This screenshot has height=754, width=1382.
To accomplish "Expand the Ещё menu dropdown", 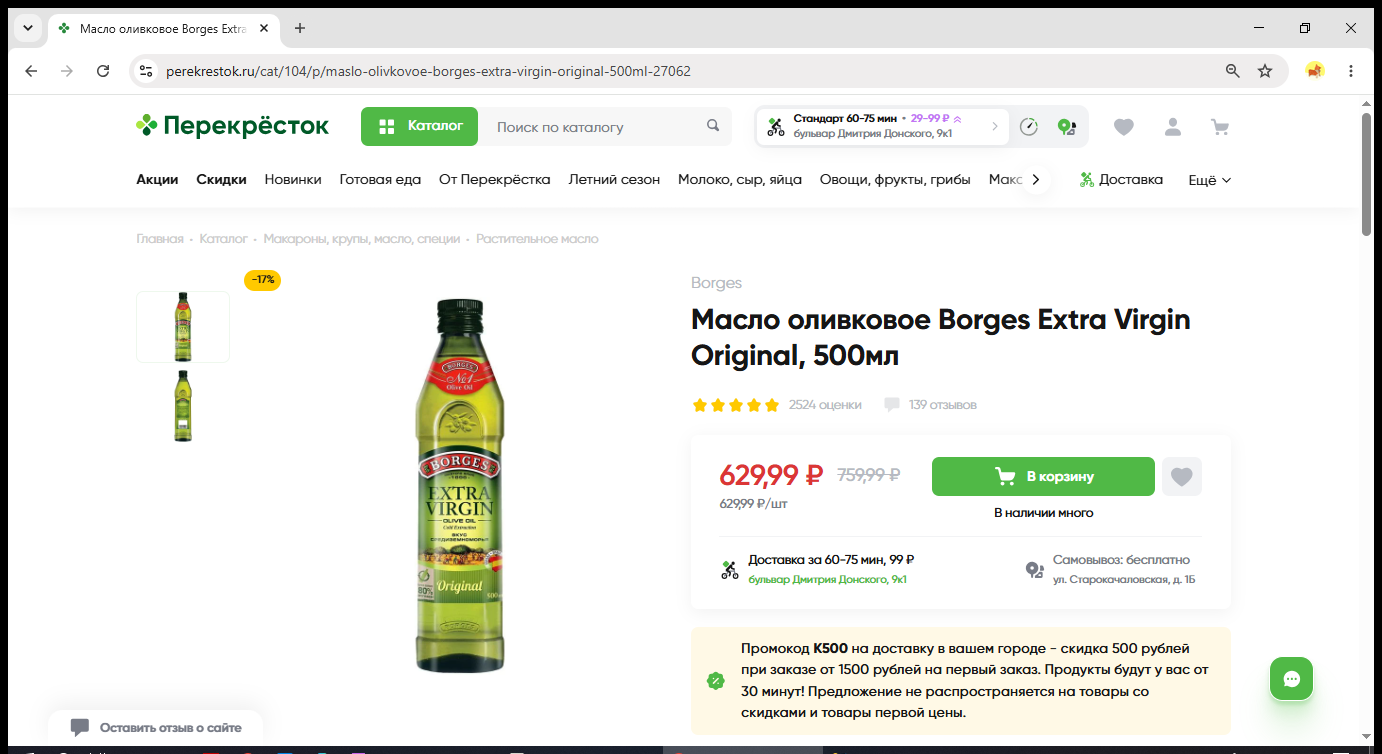I will coord(1209,180).
